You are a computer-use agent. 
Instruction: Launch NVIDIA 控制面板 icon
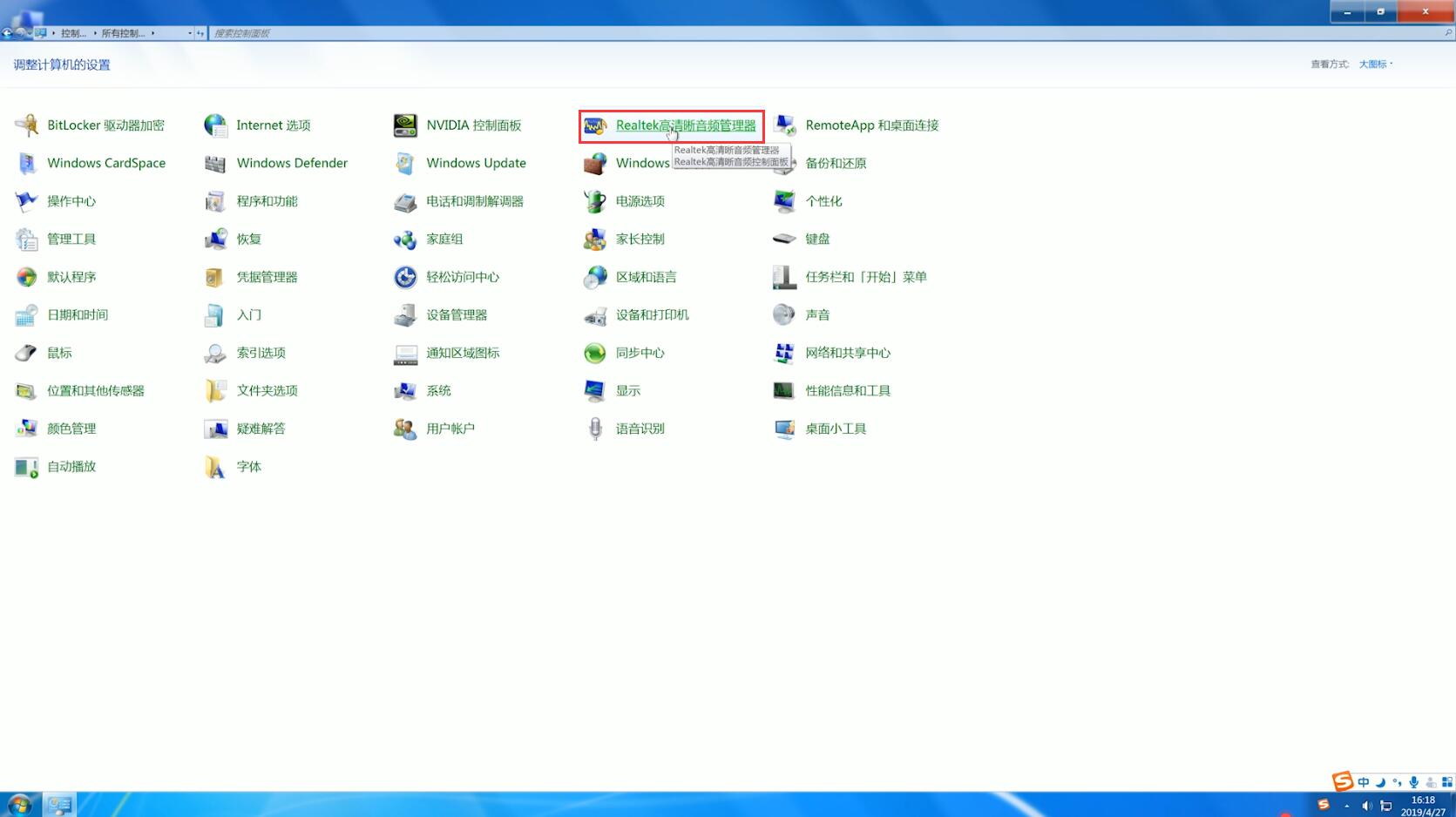pos(405,125)
